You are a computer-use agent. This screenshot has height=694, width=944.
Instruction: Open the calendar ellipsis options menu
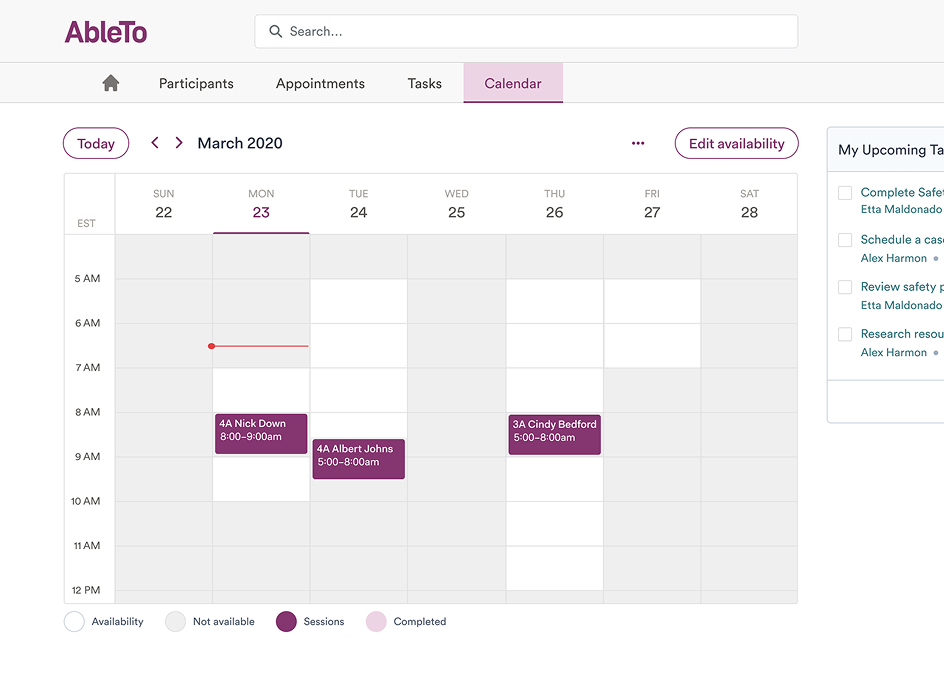point(638,143)
